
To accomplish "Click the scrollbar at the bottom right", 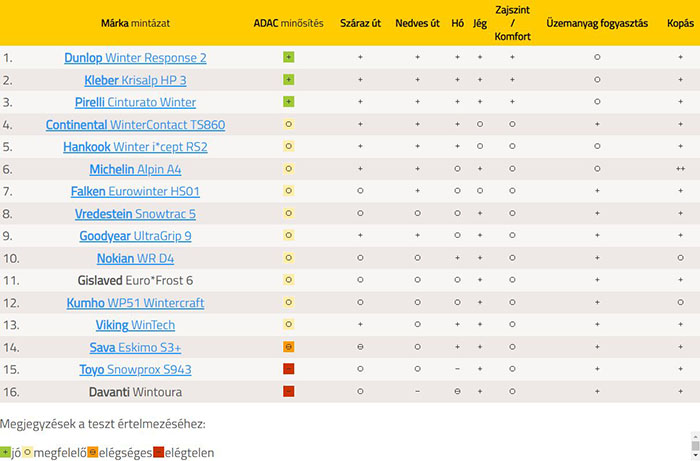I will [x=695, y=446].
